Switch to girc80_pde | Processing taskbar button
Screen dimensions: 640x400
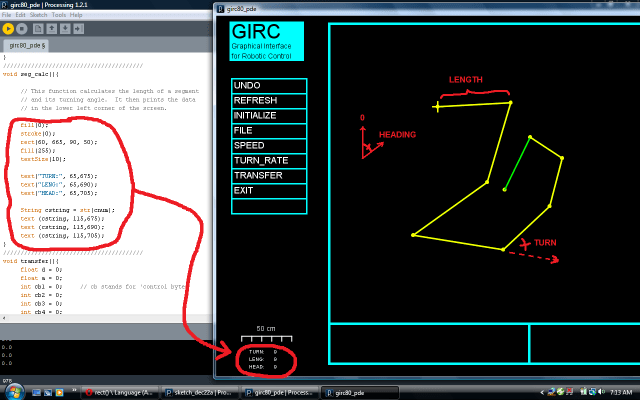pos(278,393)
